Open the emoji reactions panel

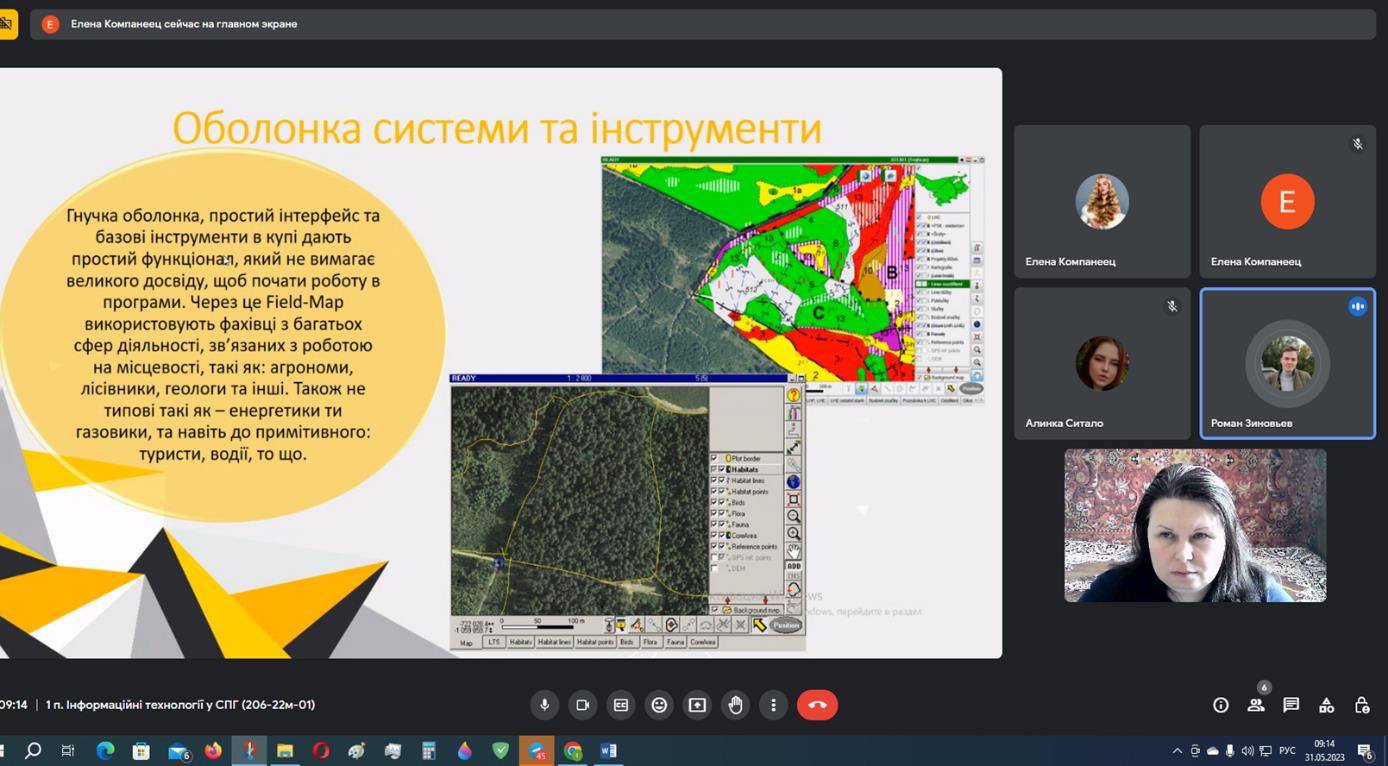pos(659,705)
